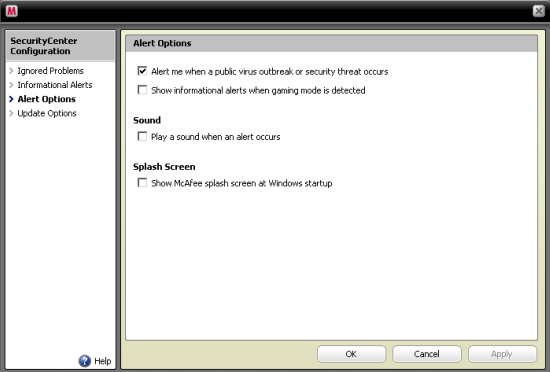Screen dimensions: 550x372
Task: Uncheck public virus outbreak alert checkbox
Action: coord(142,71)
